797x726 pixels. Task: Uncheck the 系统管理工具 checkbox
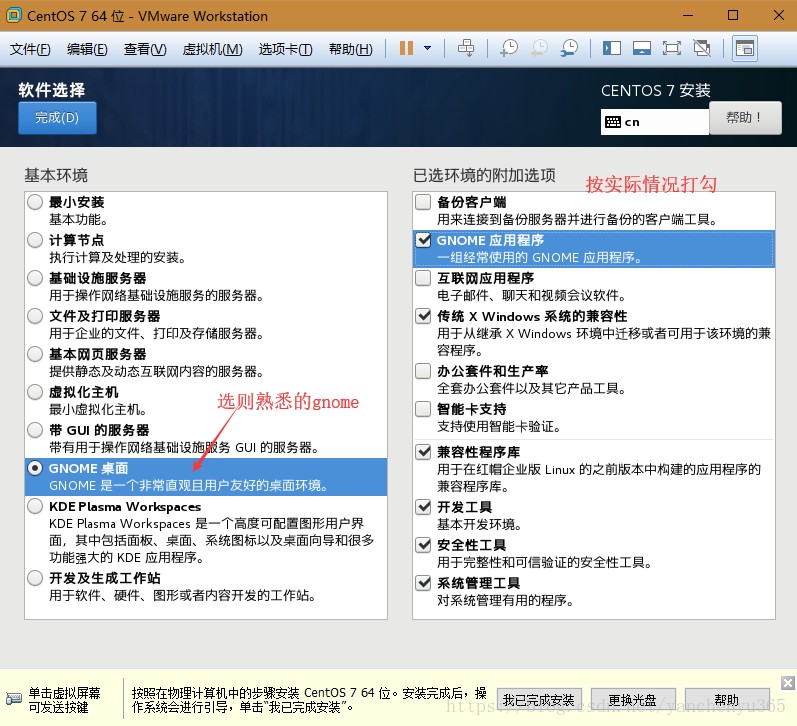point(423,583)
